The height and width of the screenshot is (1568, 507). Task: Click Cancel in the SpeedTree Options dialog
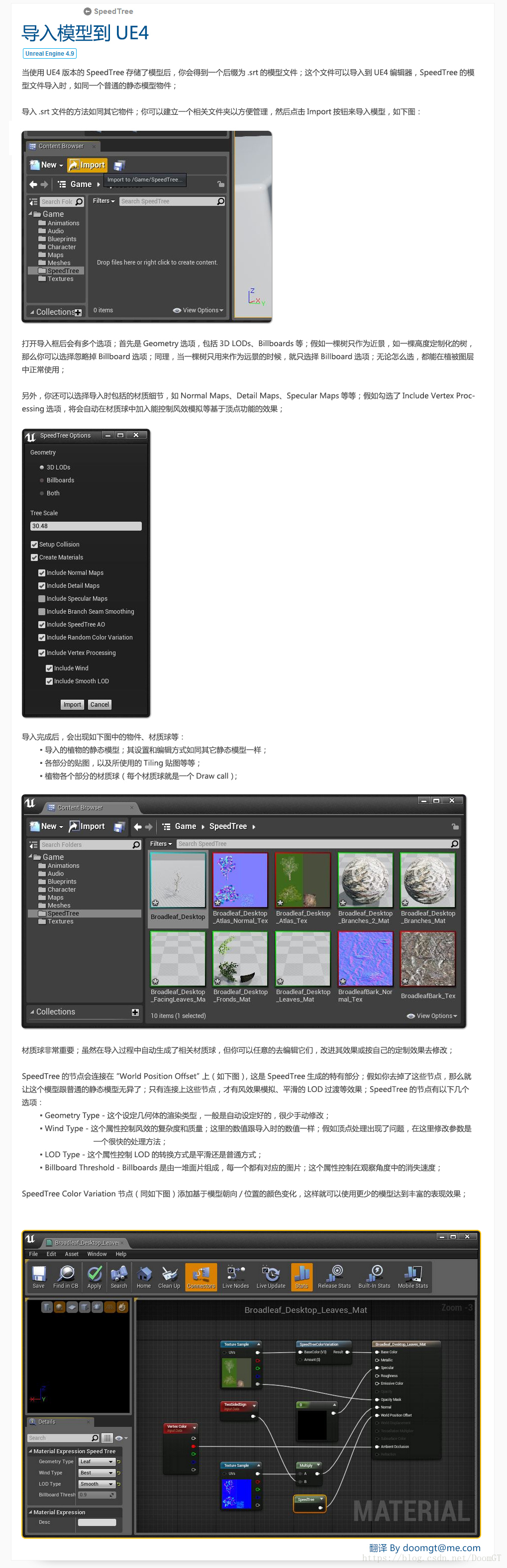100,705
